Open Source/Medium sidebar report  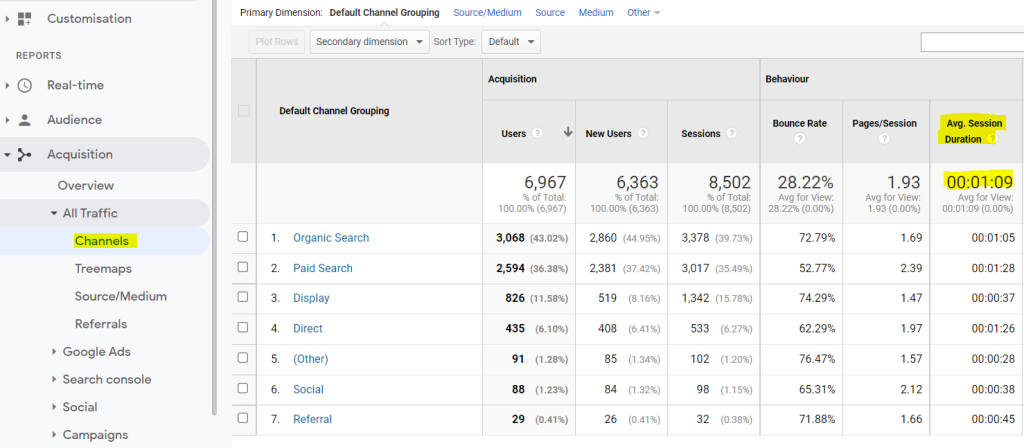point(121,296)
